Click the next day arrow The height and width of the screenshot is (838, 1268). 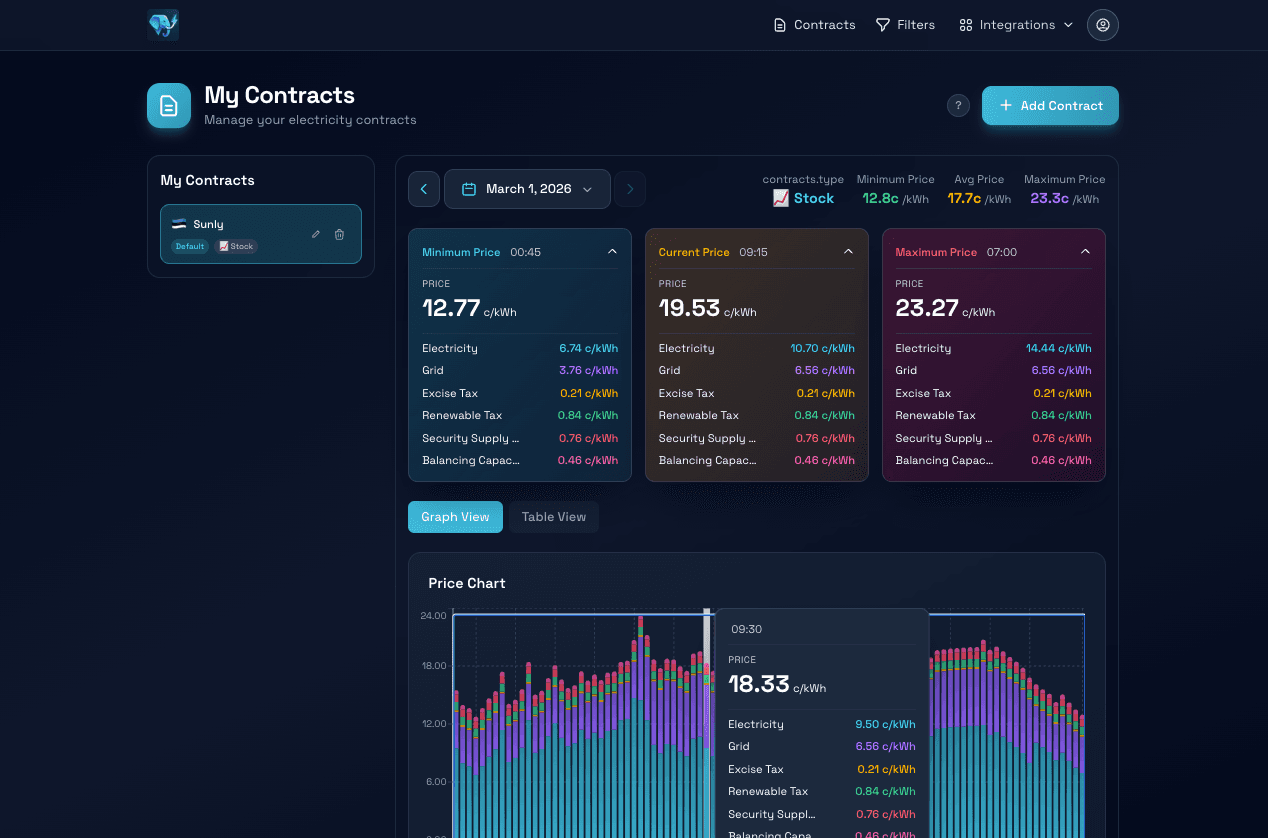630,189
